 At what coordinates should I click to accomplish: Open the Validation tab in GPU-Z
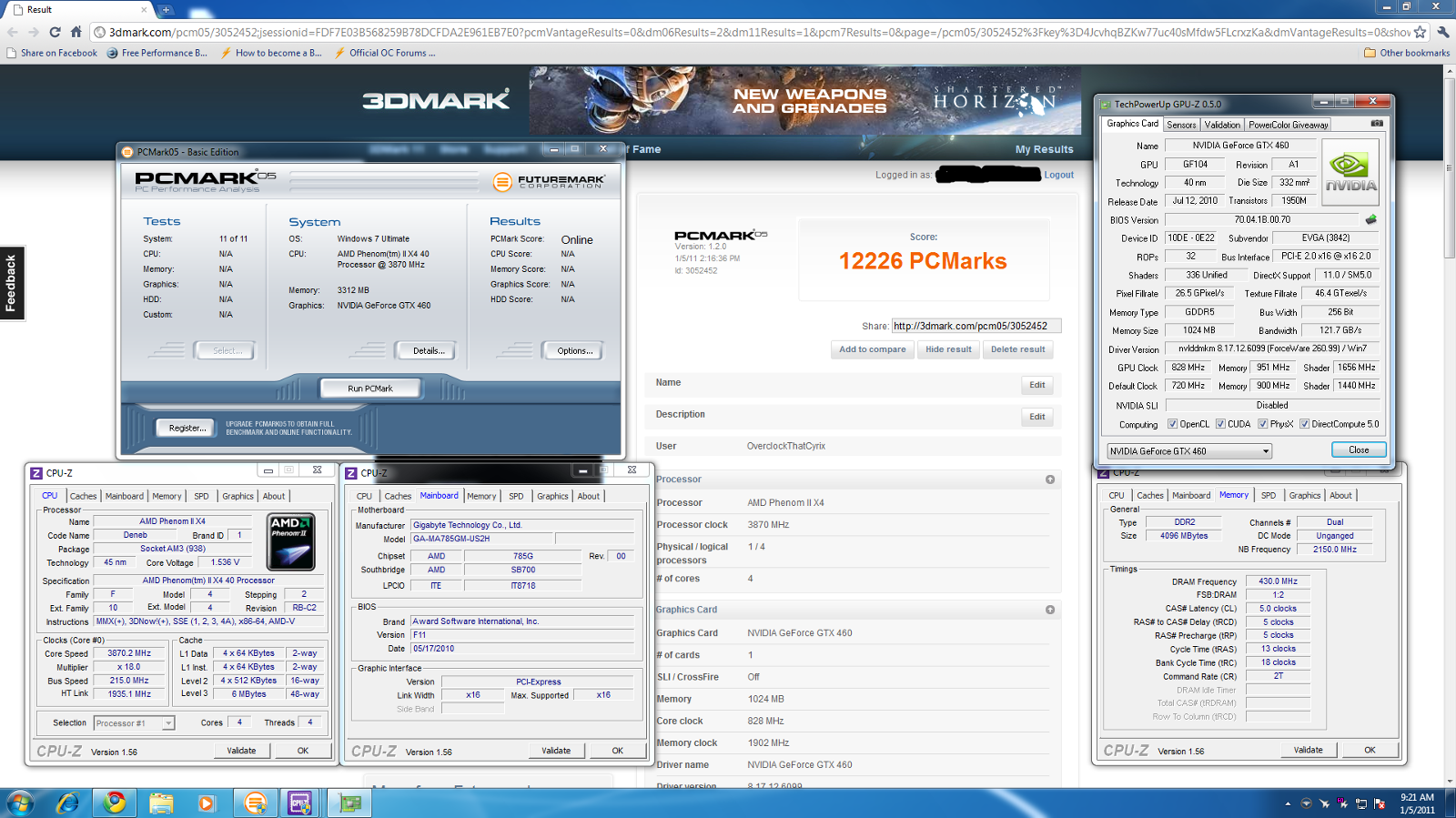[x=1222, y=125]
